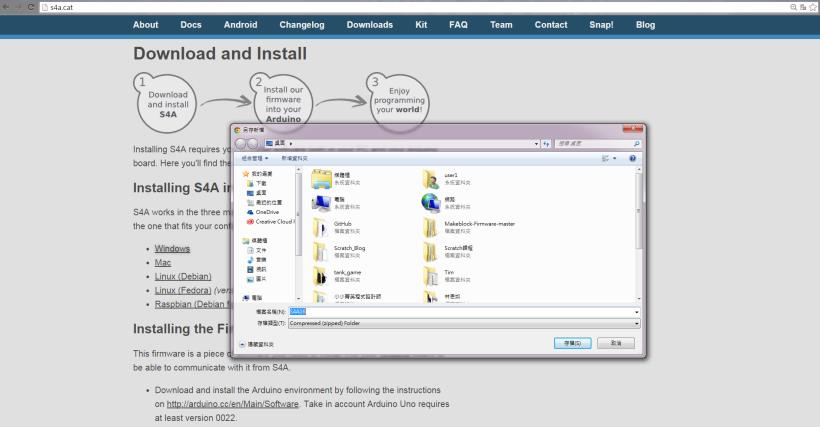820x427 pixels.
Task: Open the view options dropdown arrow
Action: (615, 158)
